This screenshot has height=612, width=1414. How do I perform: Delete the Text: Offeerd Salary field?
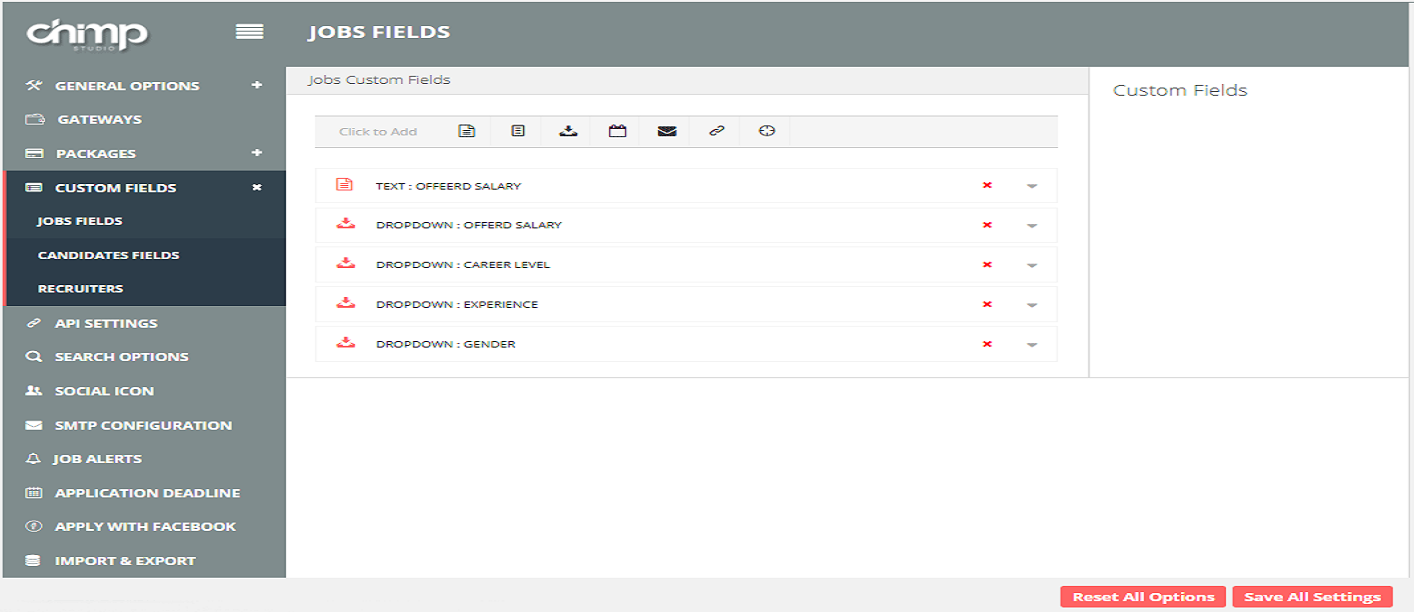click(987, 186)
